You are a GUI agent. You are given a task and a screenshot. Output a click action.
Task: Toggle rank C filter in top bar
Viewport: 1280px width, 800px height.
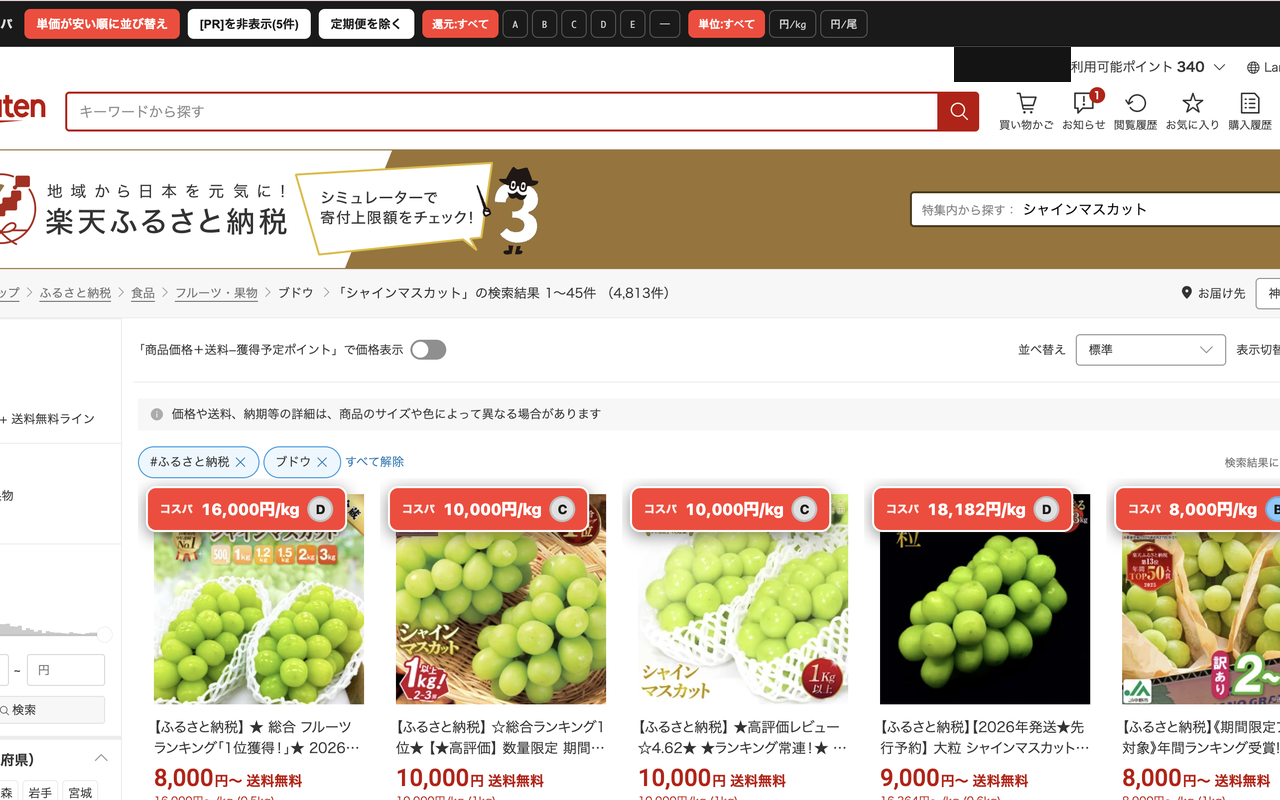pyautogui.click(x=574, y=24)
